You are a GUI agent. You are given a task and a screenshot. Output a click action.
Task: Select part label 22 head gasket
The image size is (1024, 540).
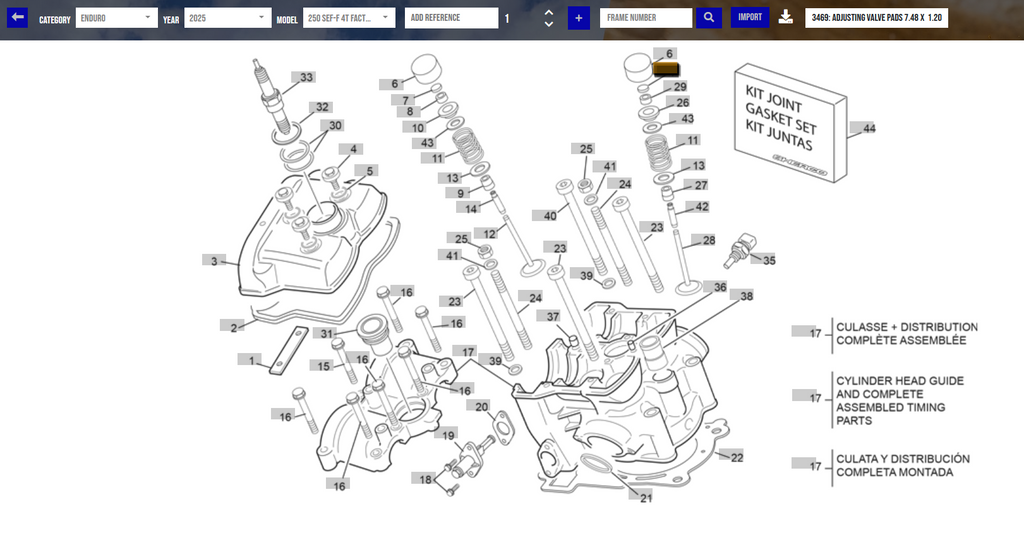tap(733, 458)
